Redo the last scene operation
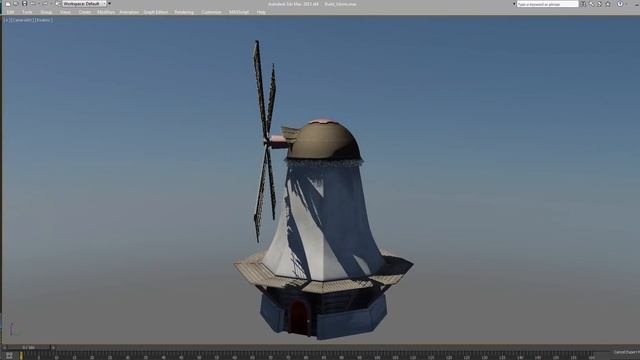Image resolution: width=640 pixels, height=360 pixels. pyautogui.click(x=45, y=4)
